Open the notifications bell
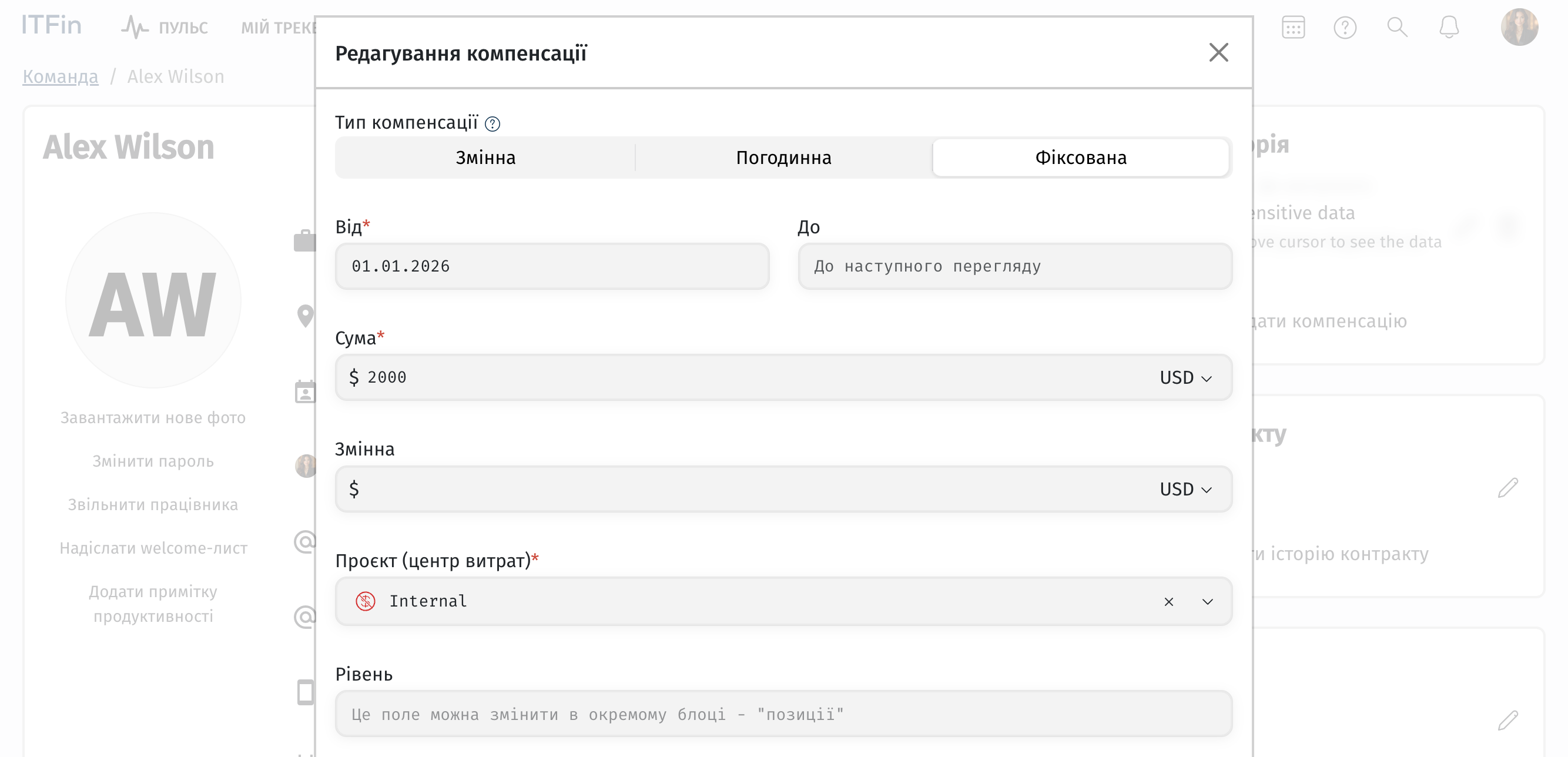The height and width of the screenshot is (757, 1568). (1449, 28)
